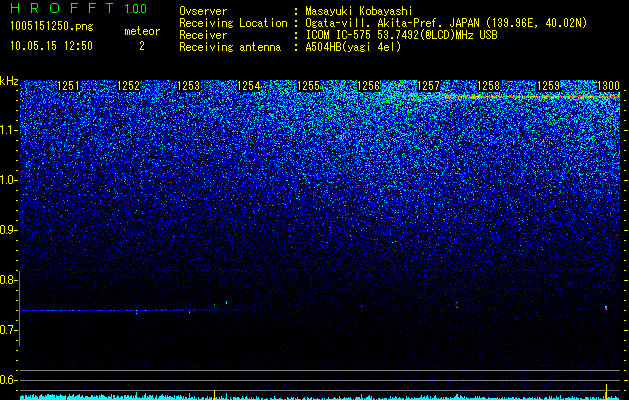Viewport: 629px width, 400px height.
Task: Click the 1253 time marker
Action: [x=188, y=86]
